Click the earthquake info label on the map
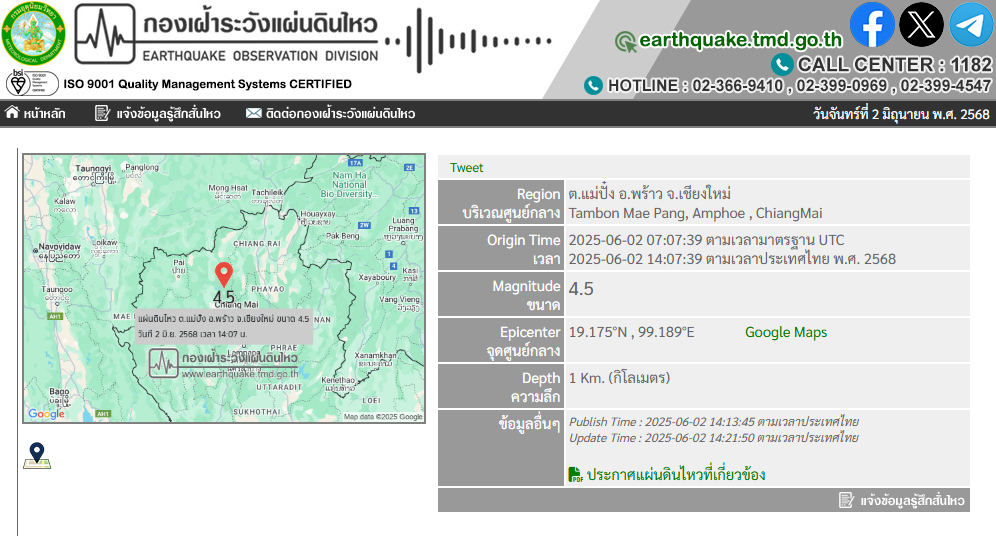This screenshot has width=996, height=560. pyautogui.click(x=224, y=325)
